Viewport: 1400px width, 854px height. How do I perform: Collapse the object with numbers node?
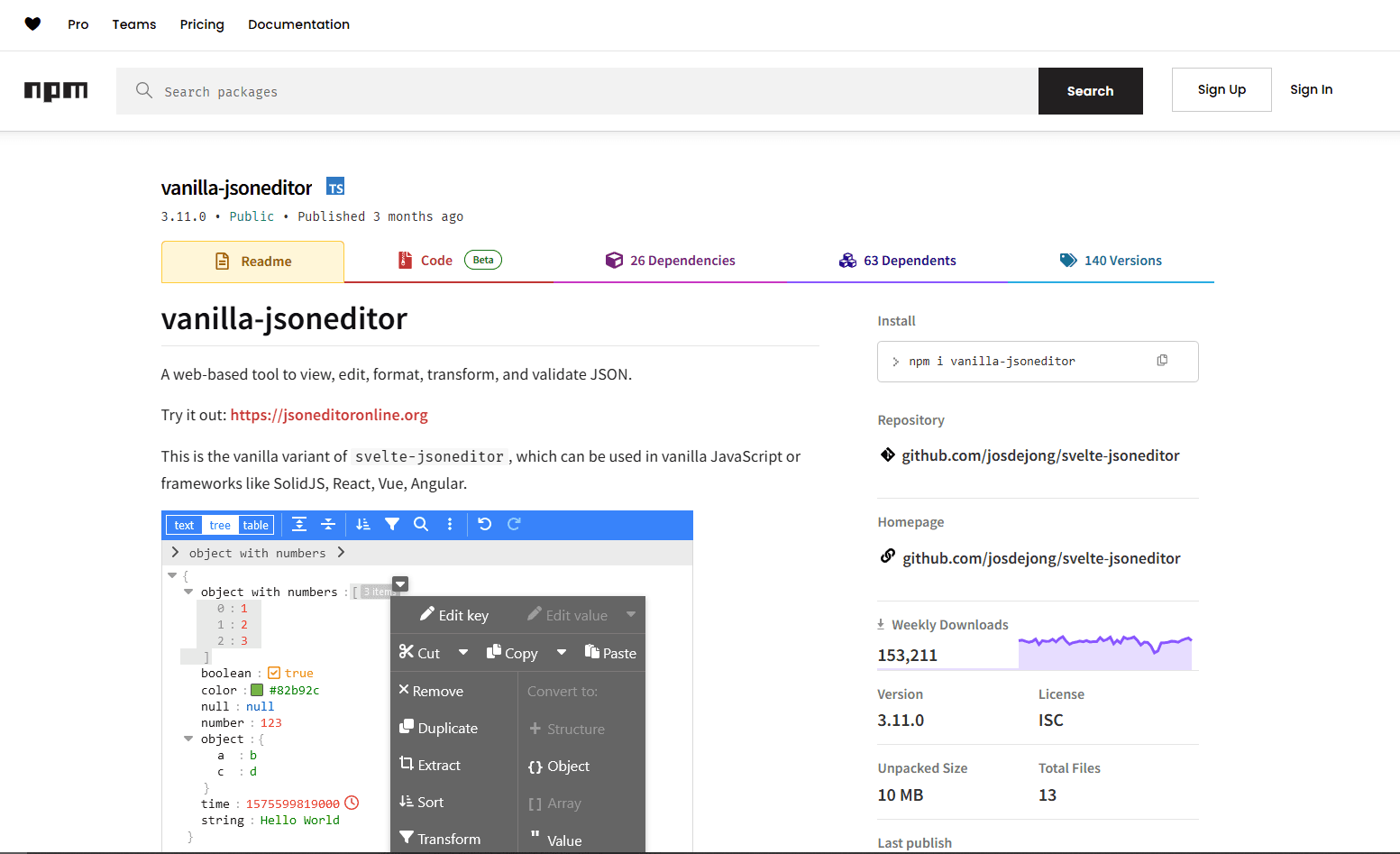[188, 592]
